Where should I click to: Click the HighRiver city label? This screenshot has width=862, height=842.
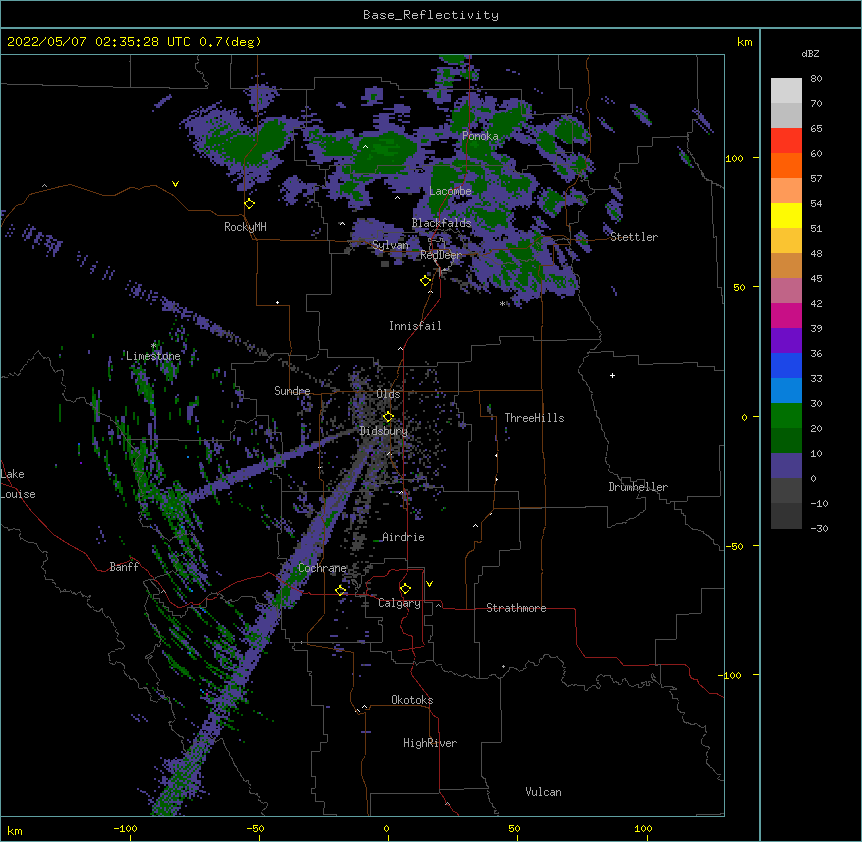[430, 743]
